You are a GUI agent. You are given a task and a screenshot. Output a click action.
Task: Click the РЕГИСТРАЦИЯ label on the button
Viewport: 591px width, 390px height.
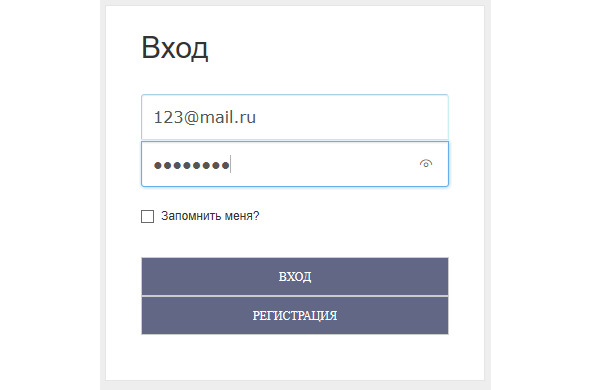click(295, 315)
